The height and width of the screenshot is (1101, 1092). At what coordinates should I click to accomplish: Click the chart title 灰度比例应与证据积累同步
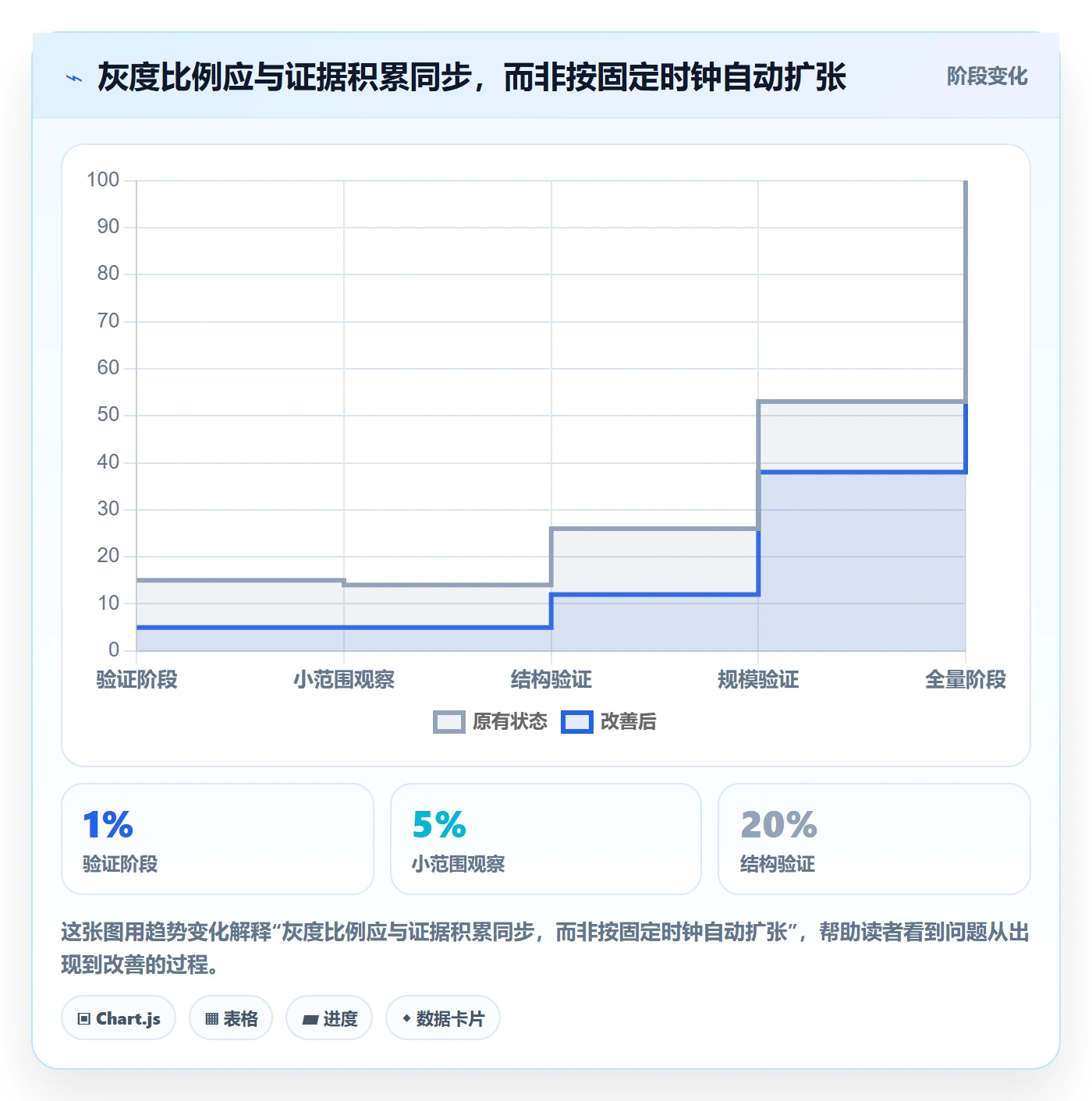click(x=471, y=77)
